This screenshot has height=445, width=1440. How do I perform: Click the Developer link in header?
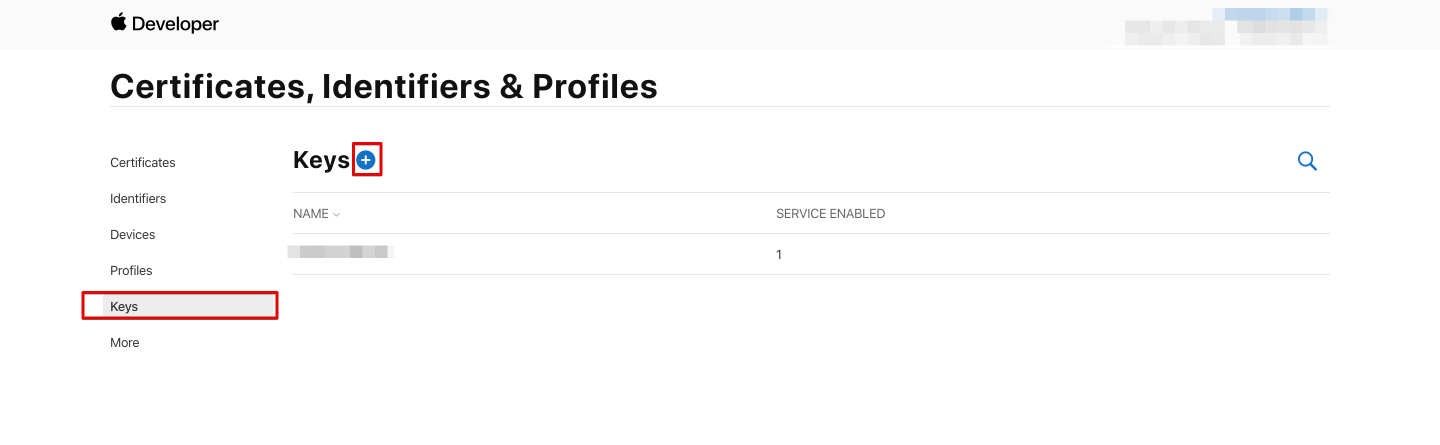point(176,24)
